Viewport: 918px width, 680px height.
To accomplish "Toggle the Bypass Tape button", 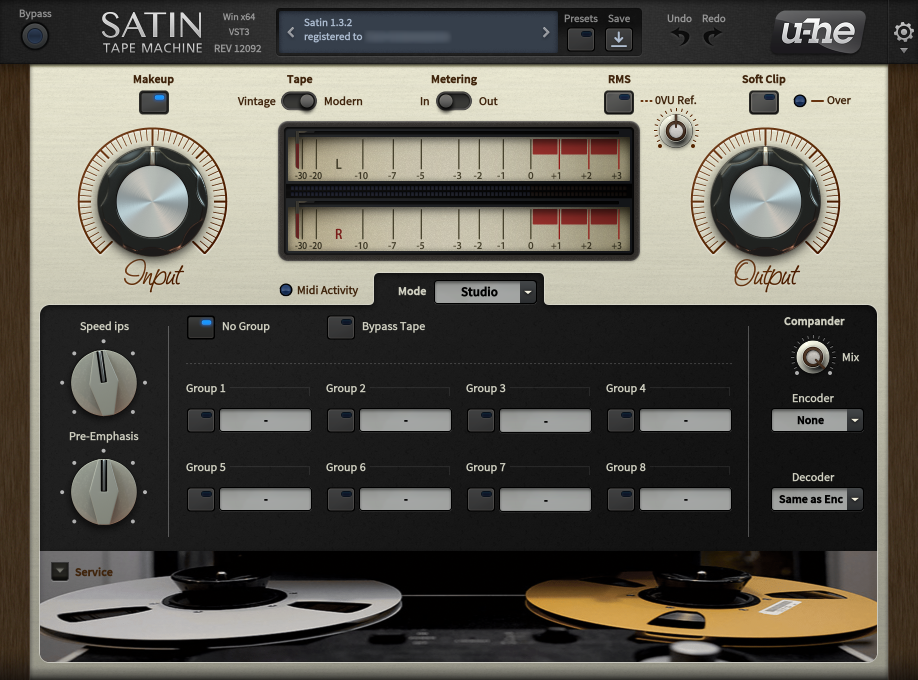I will point(341,327).
